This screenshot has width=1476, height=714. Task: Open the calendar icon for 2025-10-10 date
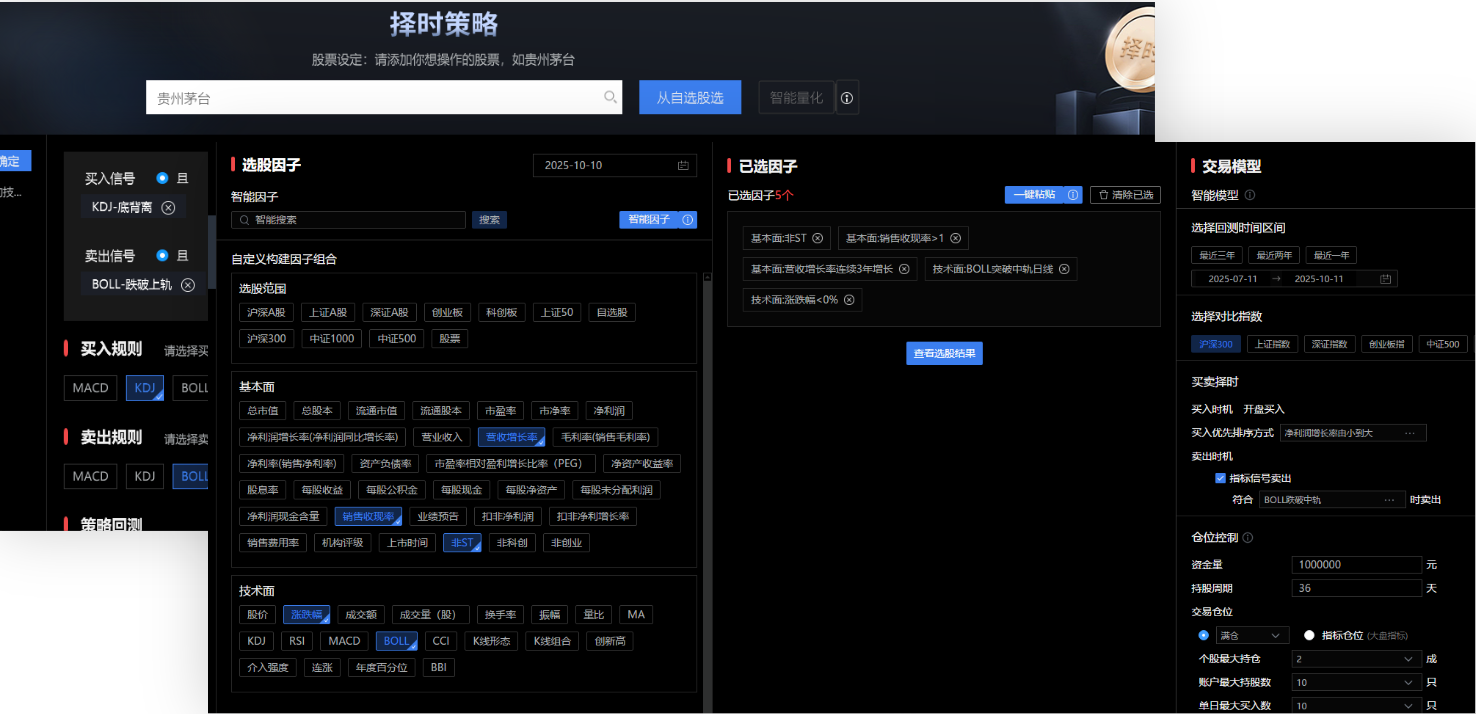tap(684, 166)
